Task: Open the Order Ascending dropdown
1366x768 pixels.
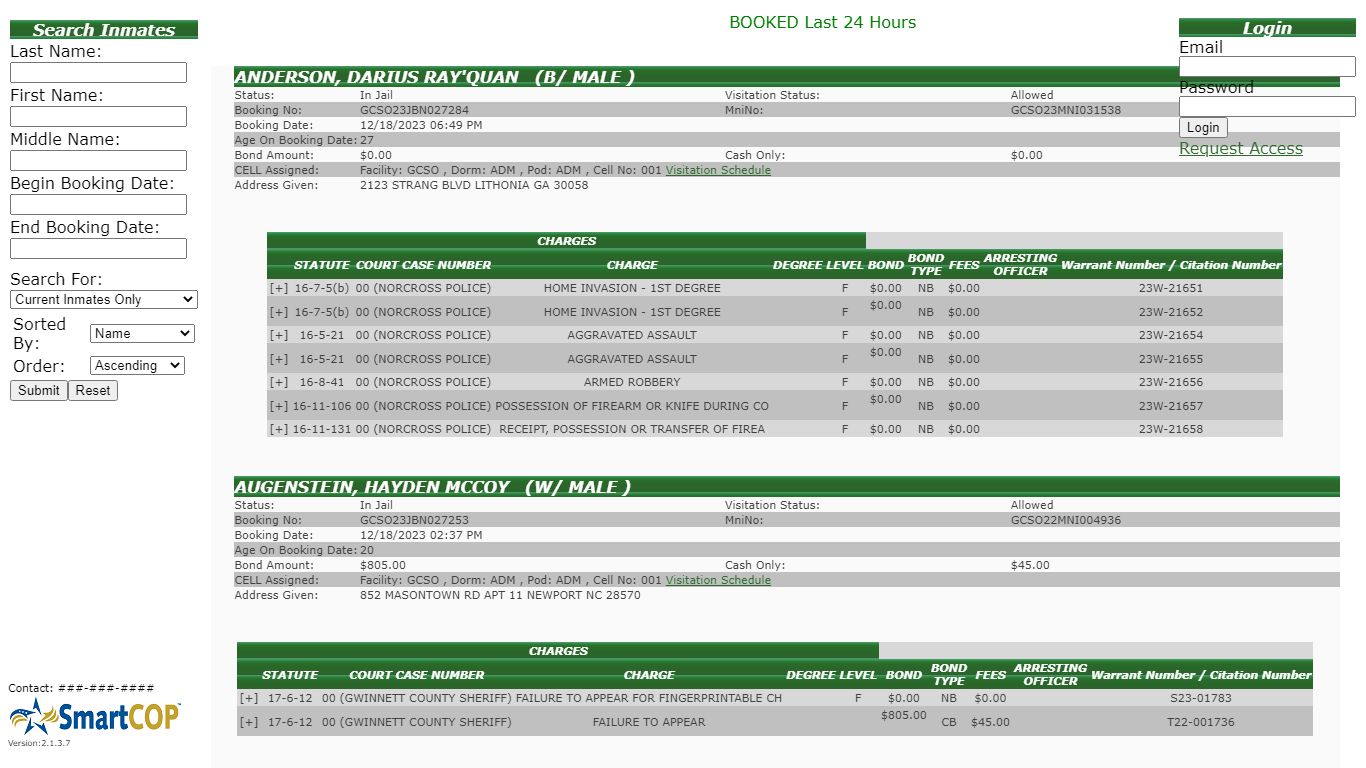Action: (x=137, y=366)
